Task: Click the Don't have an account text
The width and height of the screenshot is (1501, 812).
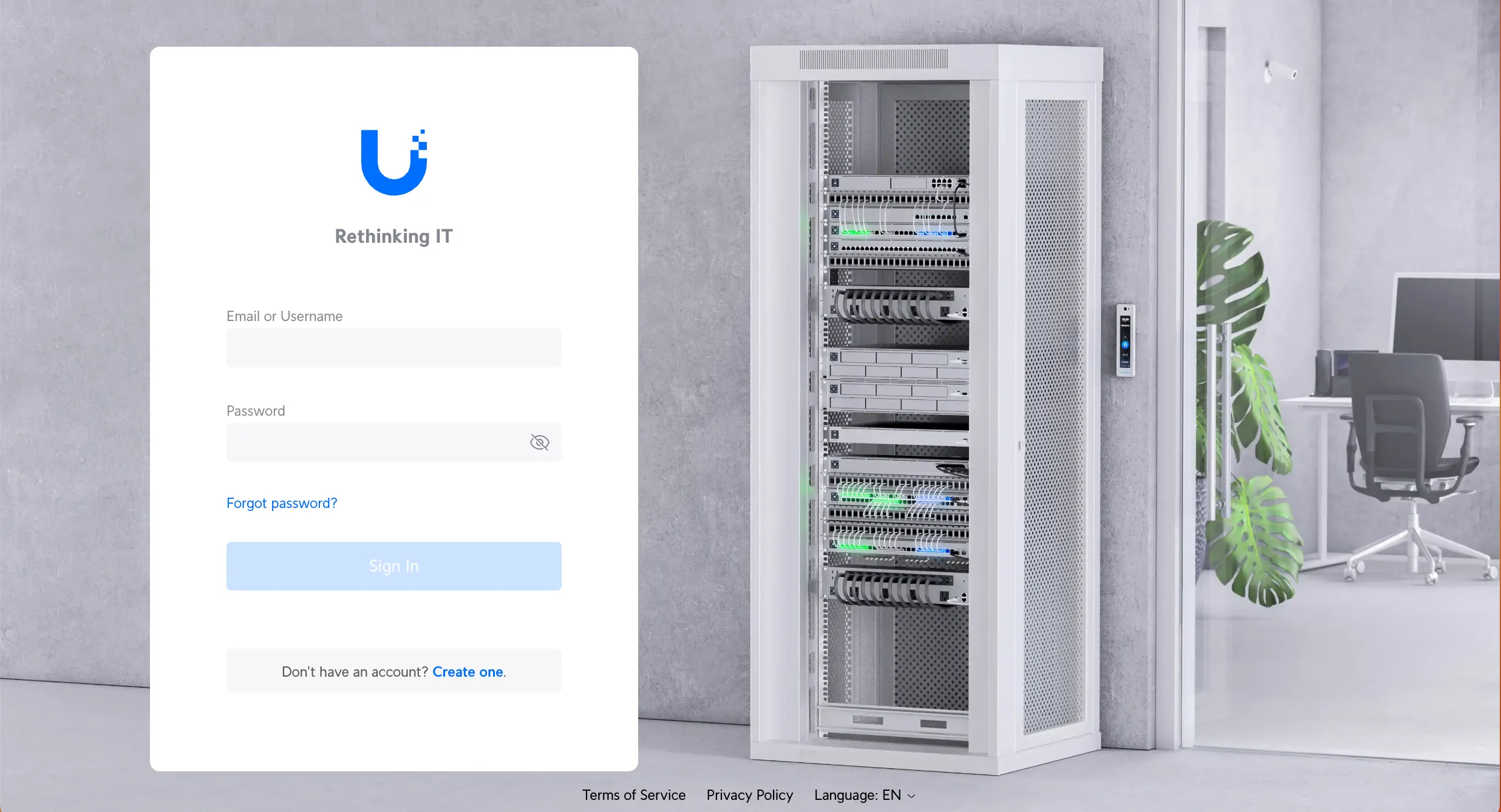Action: coord(355,672)
